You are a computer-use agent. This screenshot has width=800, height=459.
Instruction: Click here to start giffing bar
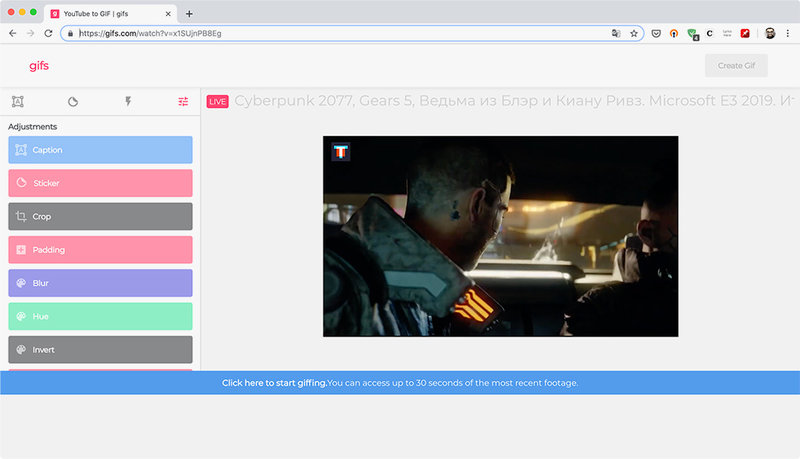click(x=400, y=382)
